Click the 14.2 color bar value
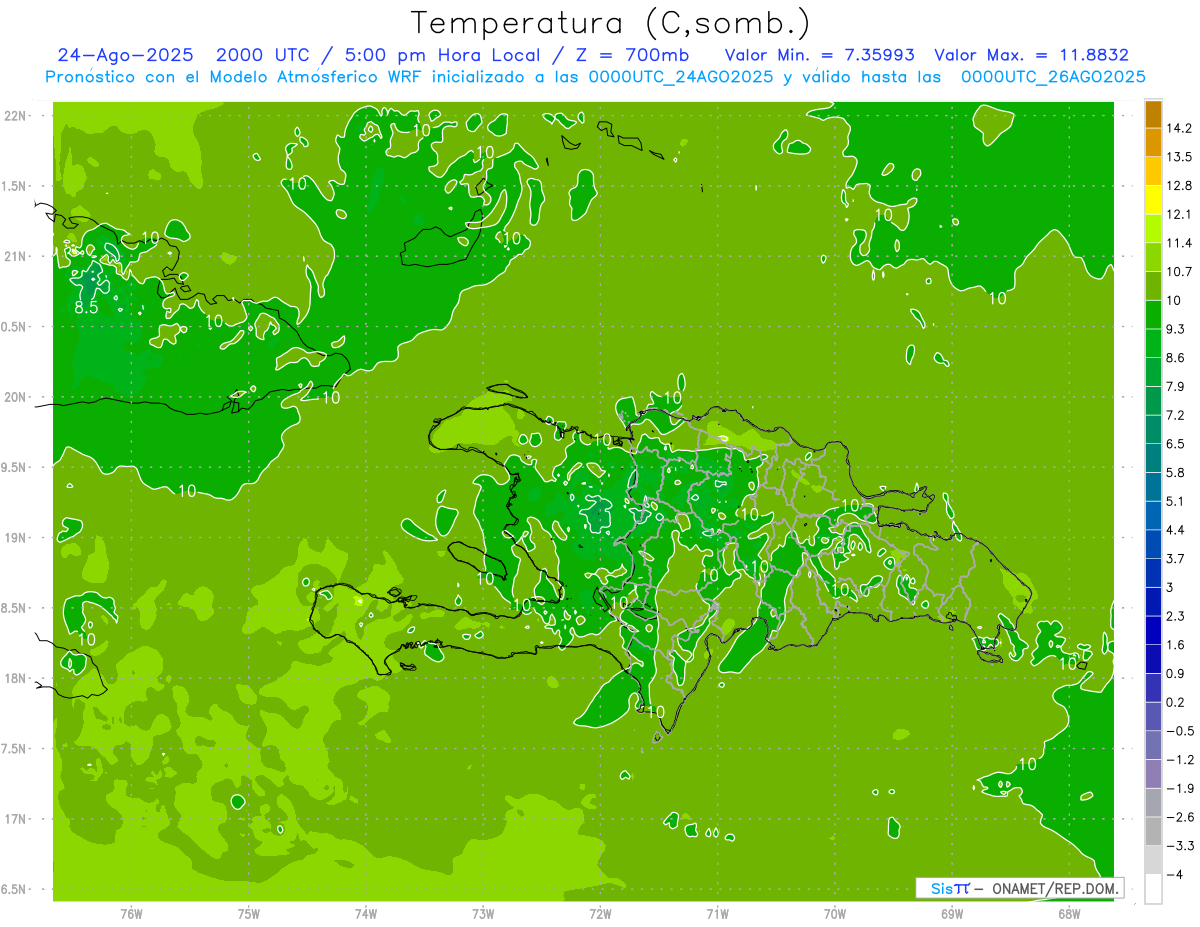The width and height of the screenshot is (1200, 927). [1180, 128]
